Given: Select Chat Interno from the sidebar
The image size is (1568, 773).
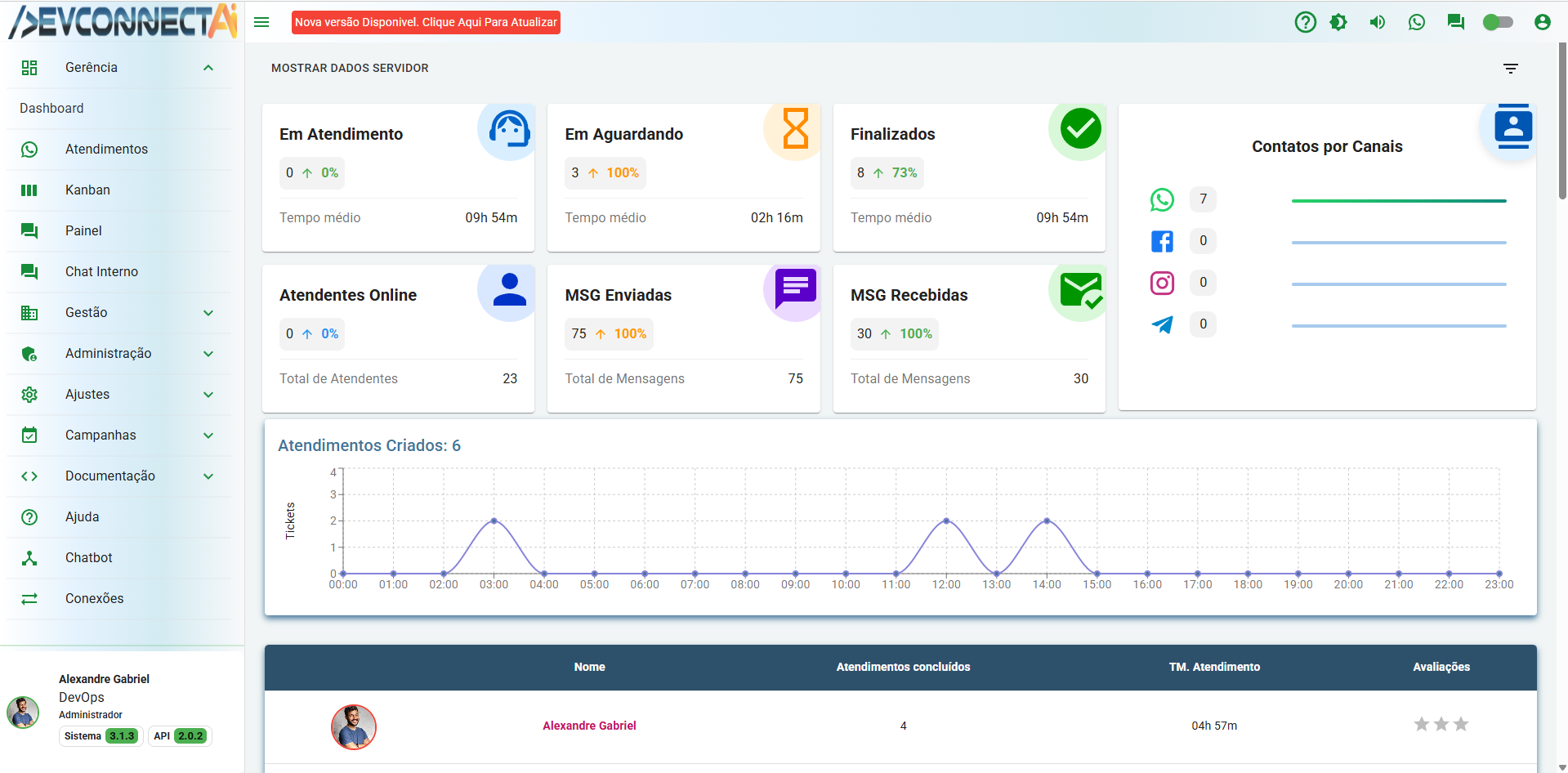Looking at the screenshot, I should coord(101,271).
